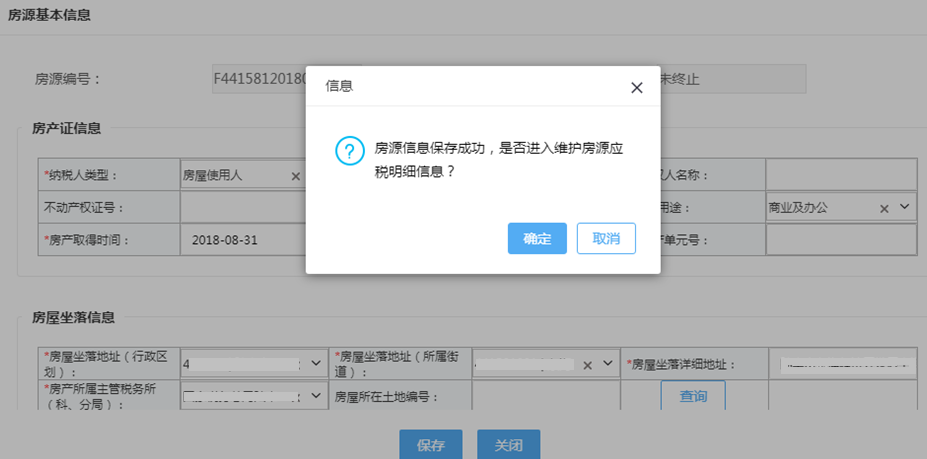Select the blue question mark icon in the dialog

coord(349,151)
